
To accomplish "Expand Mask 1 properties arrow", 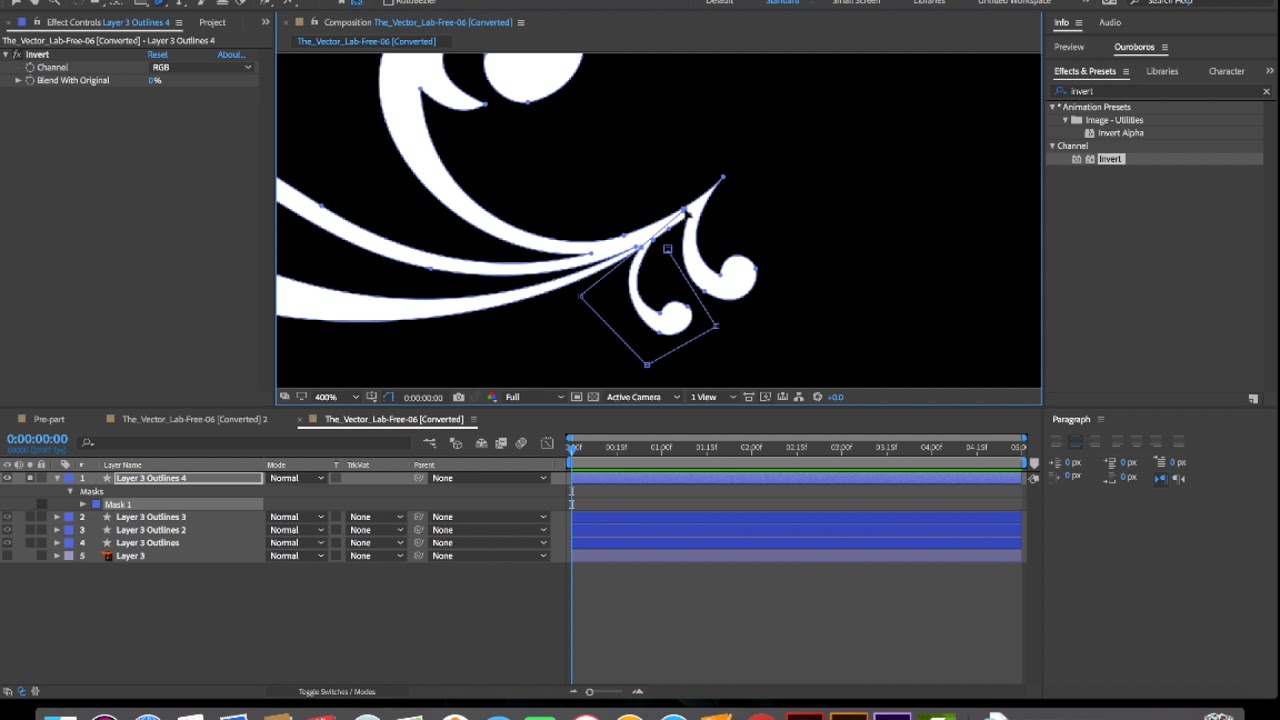I will [82, 505].
